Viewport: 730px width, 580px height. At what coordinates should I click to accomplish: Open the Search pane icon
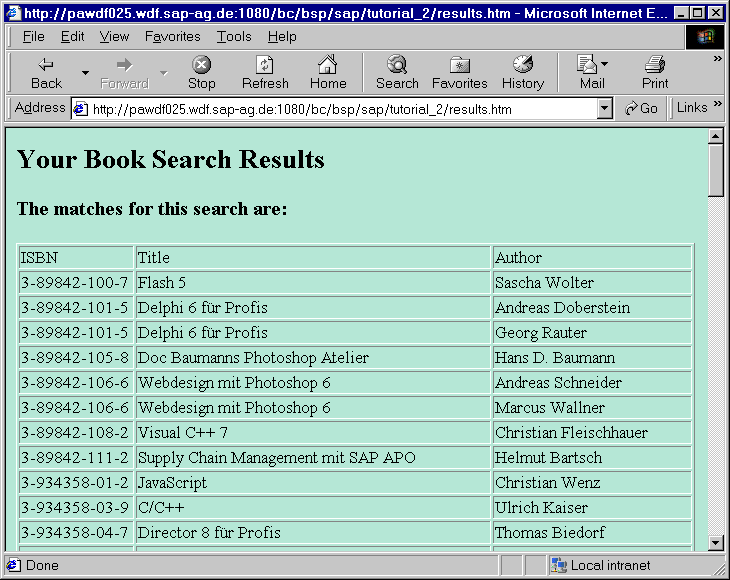click(397, 64)
